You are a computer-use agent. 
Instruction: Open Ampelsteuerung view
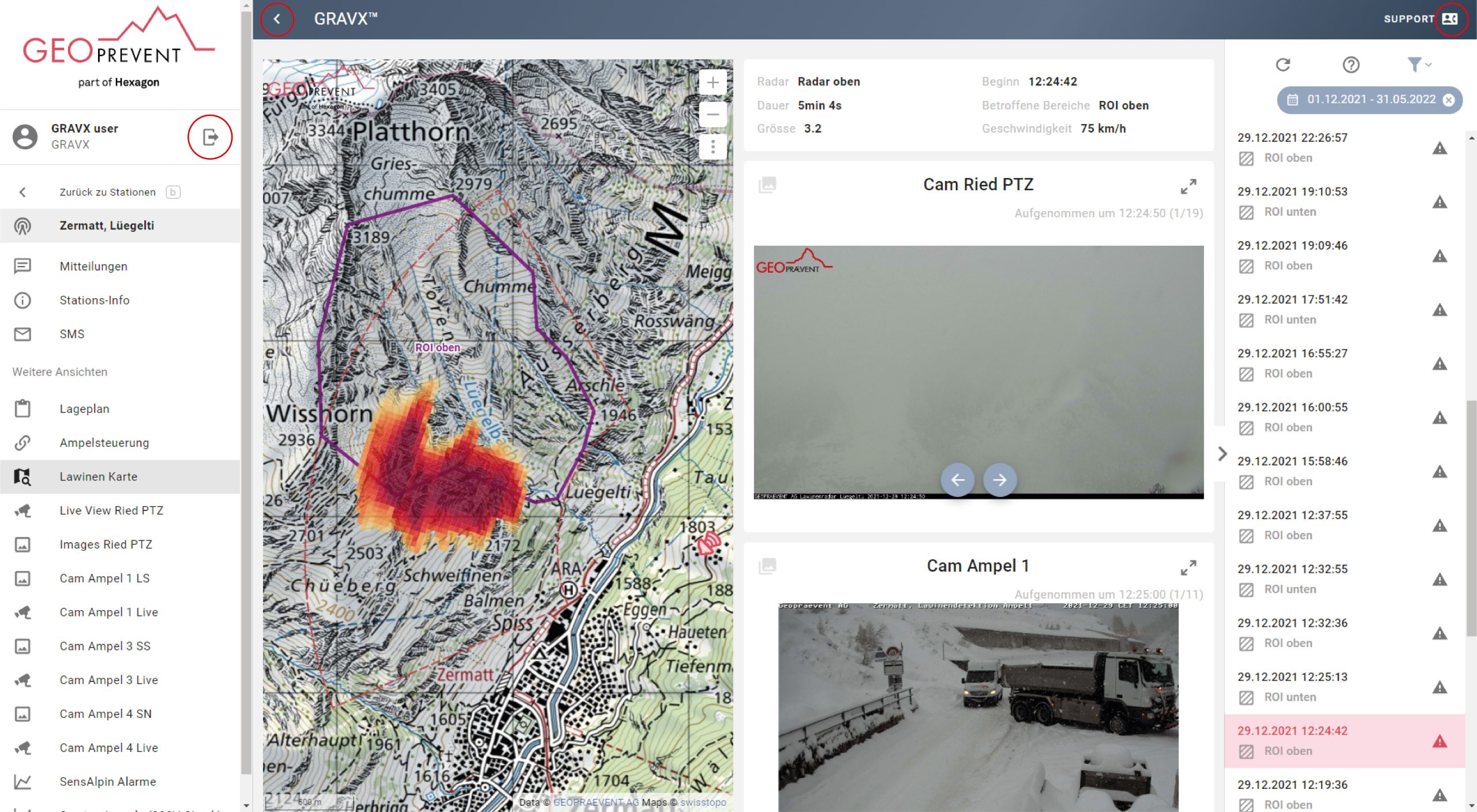click(x=120, y=443)
